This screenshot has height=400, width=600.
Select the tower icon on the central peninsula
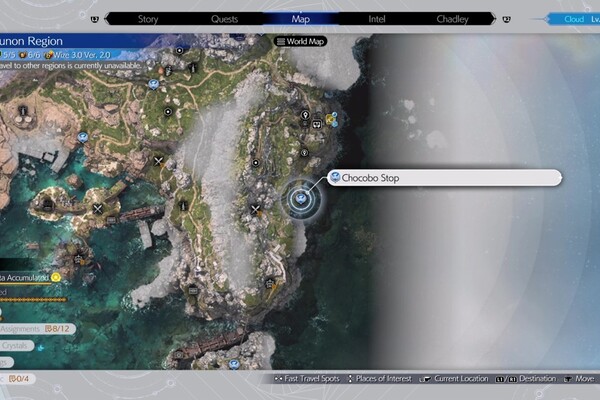[x=184, y=206]
